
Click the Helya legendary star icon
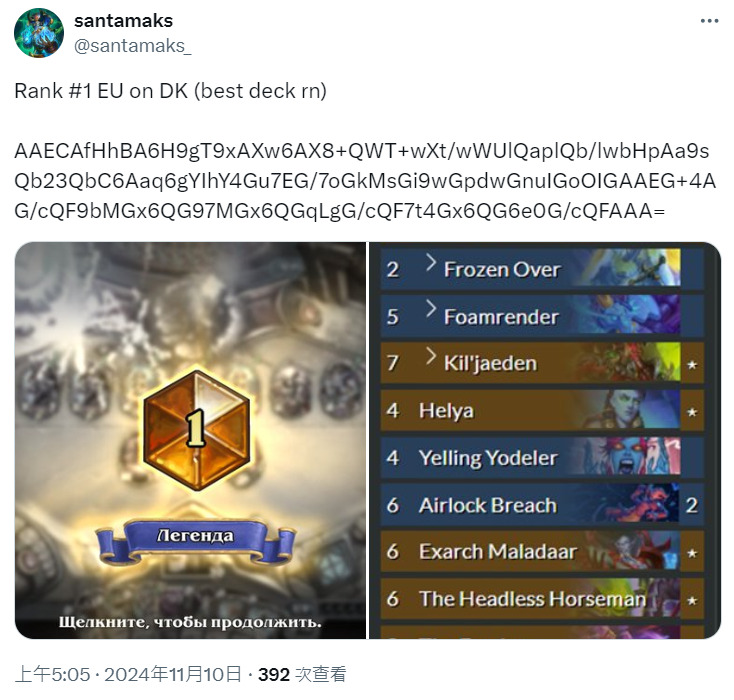[x=692, y=412]
